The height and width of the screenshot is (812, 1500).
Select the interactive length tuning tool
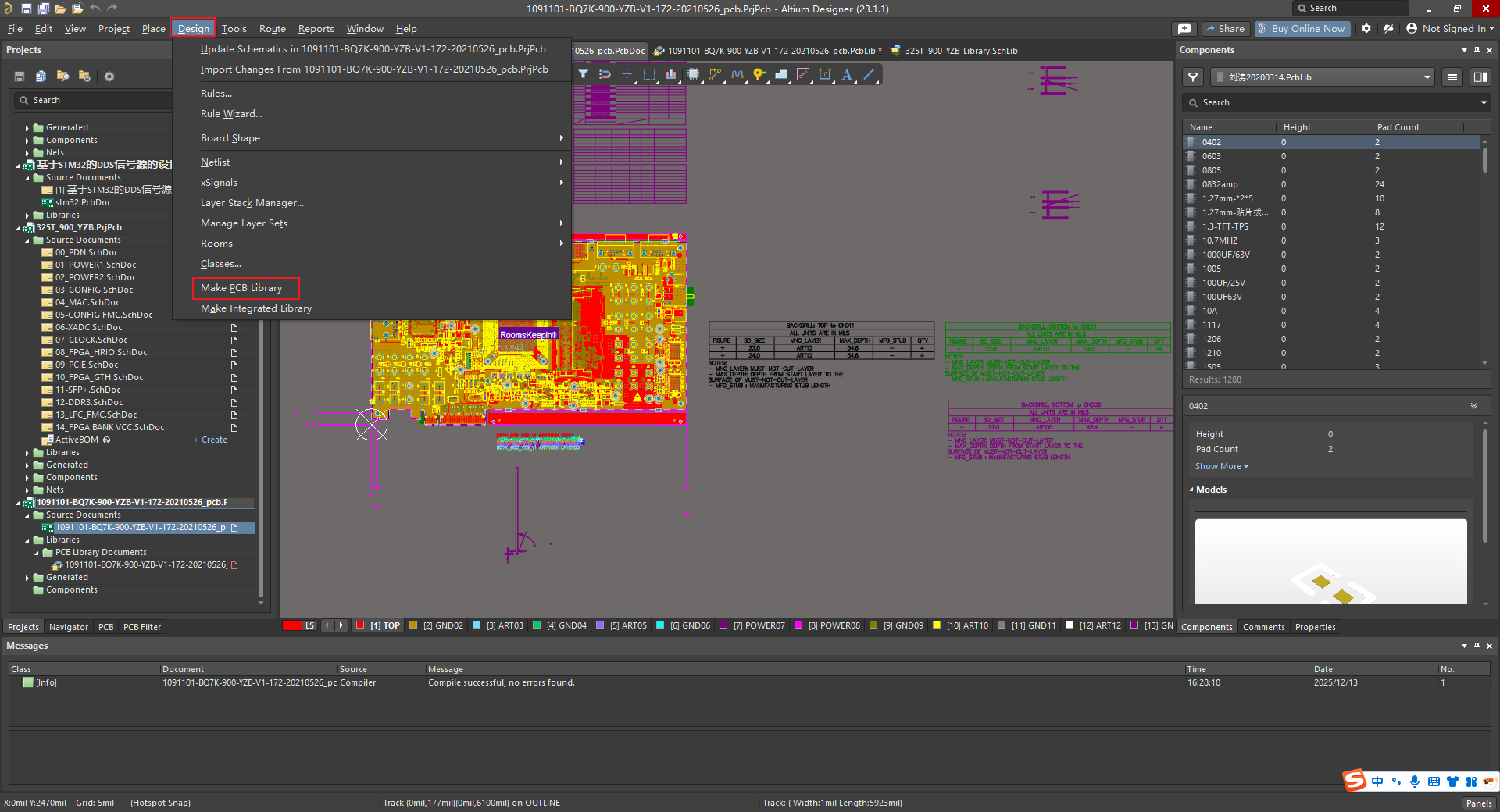[737, 74]
